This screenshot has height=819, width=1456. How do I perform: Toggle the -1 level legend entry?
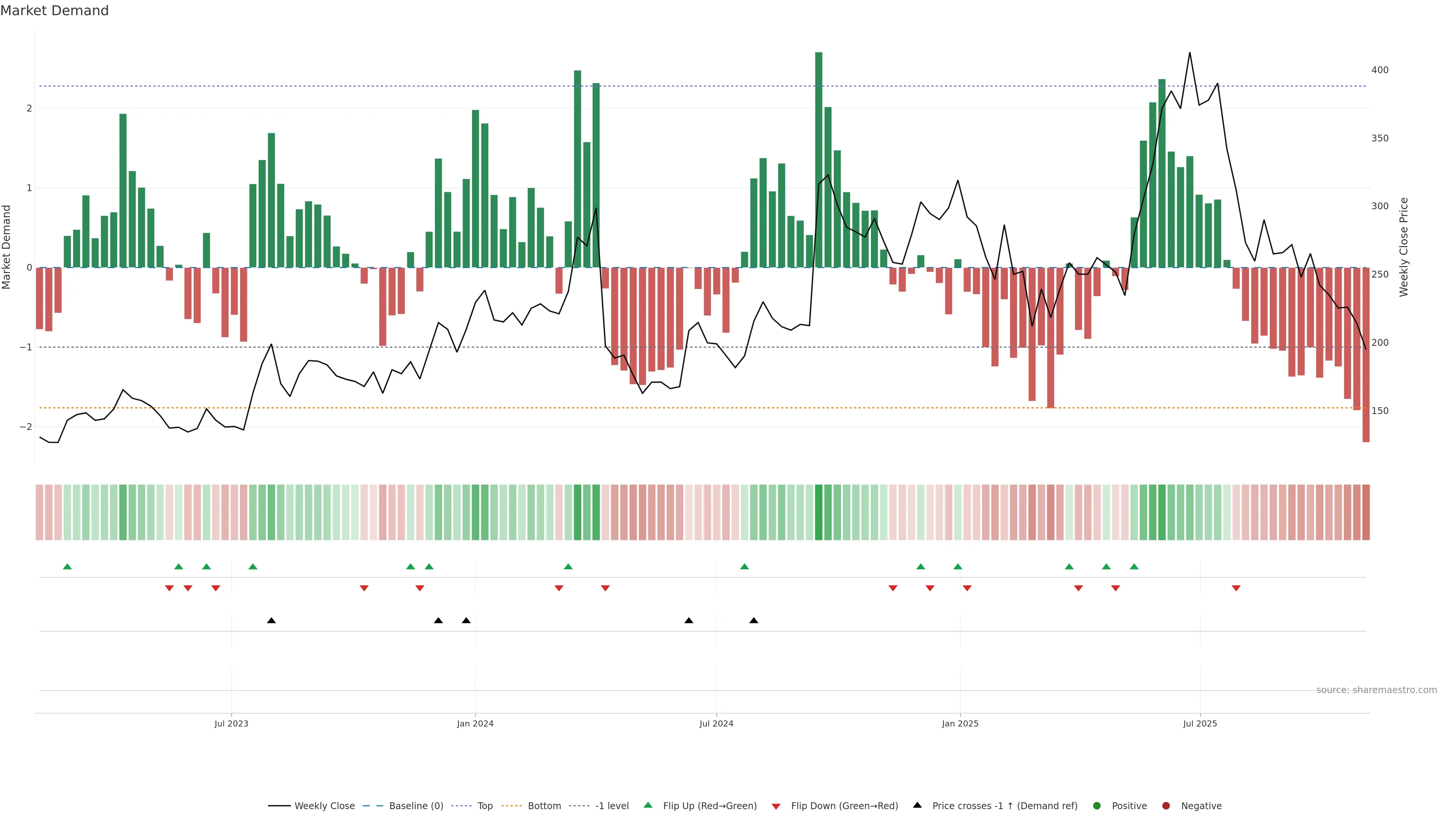(x=612, y=805)
